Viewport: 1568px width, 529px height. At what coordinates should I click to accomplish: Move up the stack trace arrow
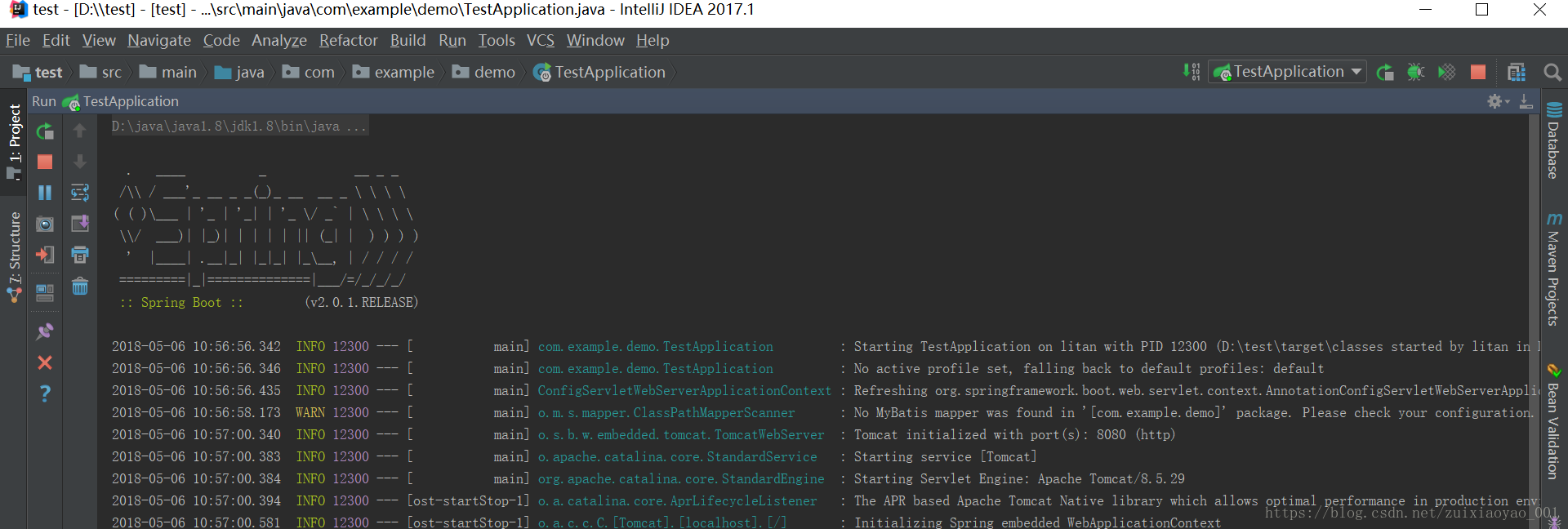(79, 131)
